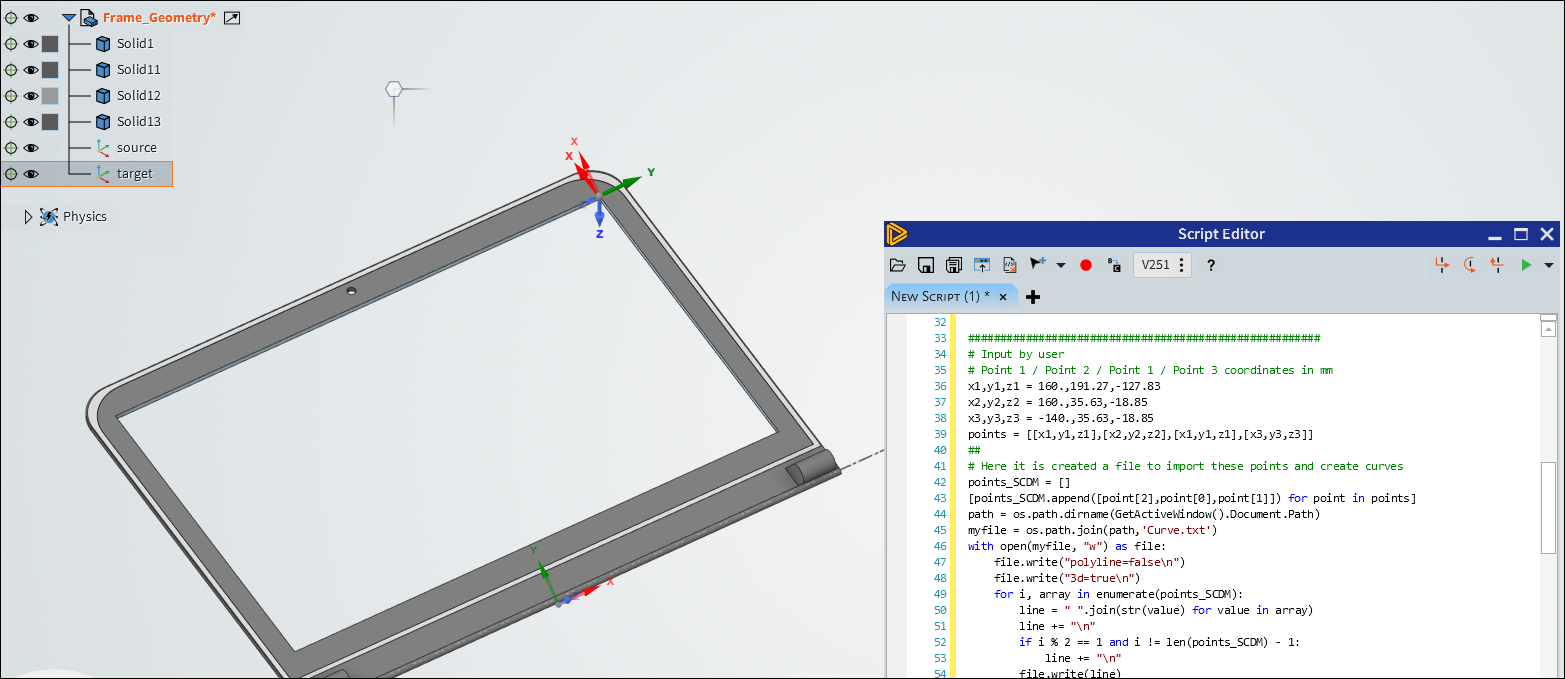Click the points_SCDM = [] line

1019,482
